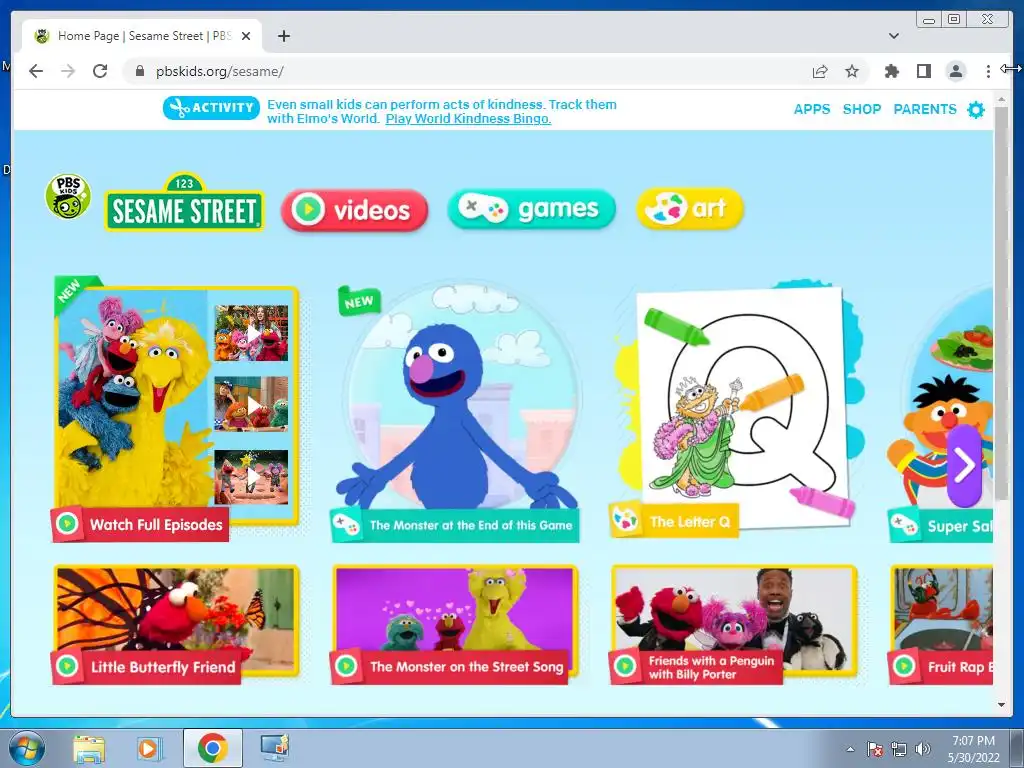Open the SHOP link
1024x768 pixels.
pyautogui.click(x=862, y=109)
